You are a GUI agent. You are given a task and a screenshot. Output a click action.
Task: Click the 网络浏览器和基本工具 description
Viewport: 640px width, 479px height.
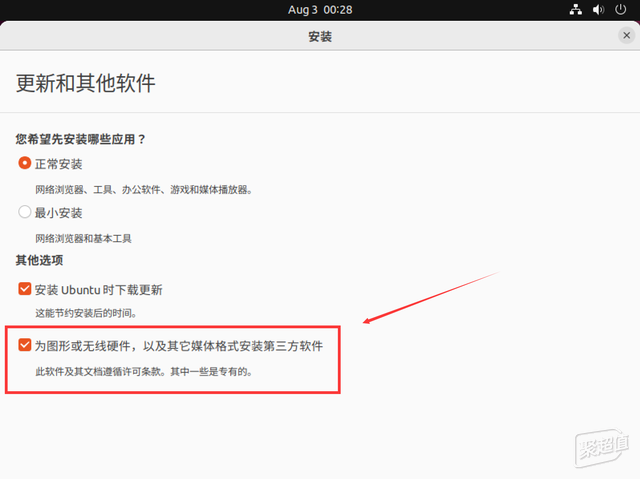click(x=83, y=238)
